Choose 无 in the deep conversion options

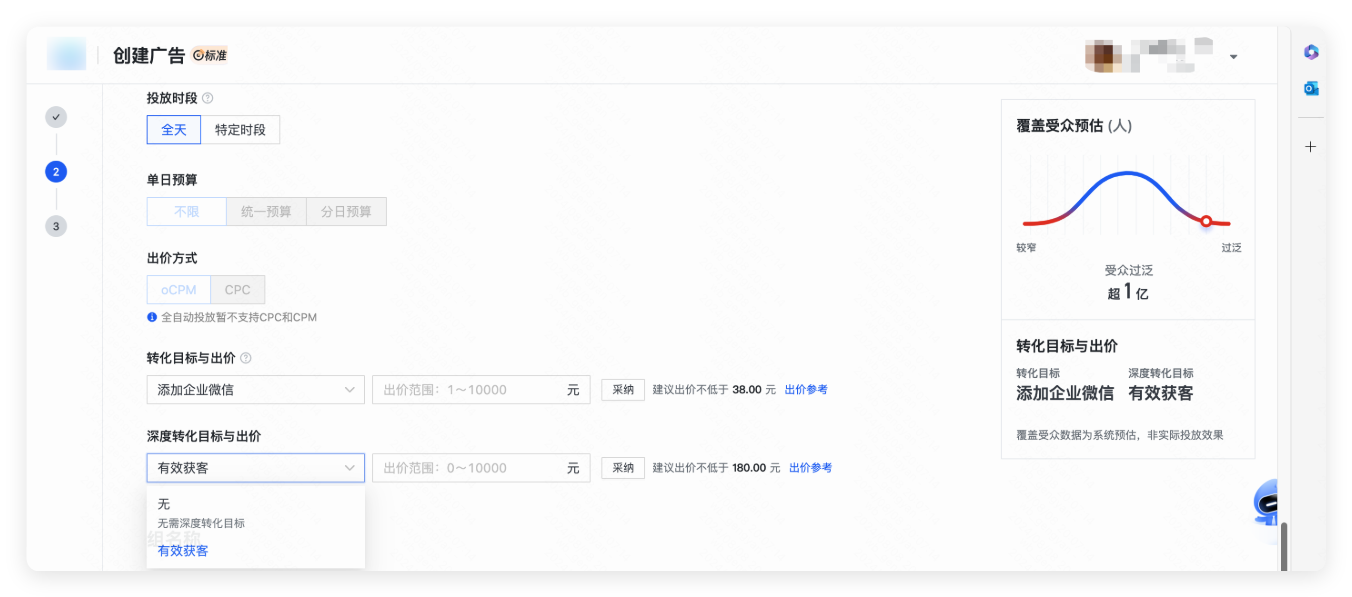click(x=162, y=504)
